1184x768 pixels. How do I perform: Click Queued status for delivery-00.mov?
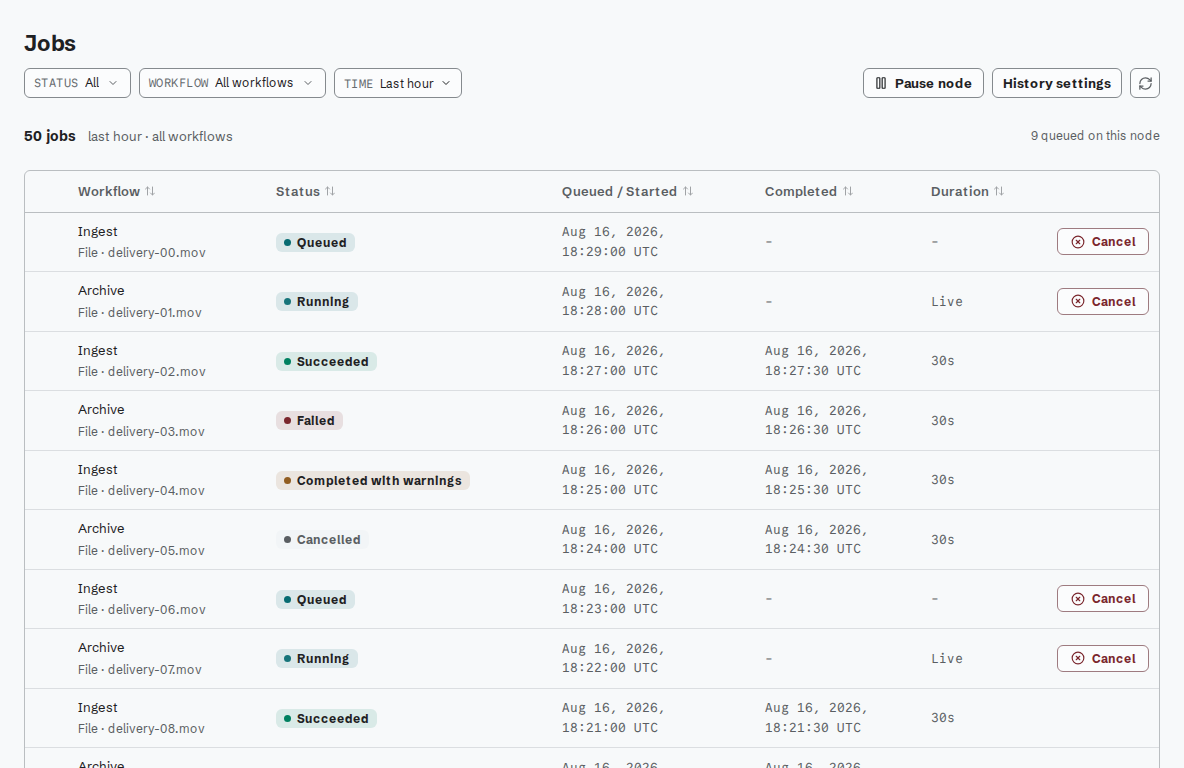(315, 242)
